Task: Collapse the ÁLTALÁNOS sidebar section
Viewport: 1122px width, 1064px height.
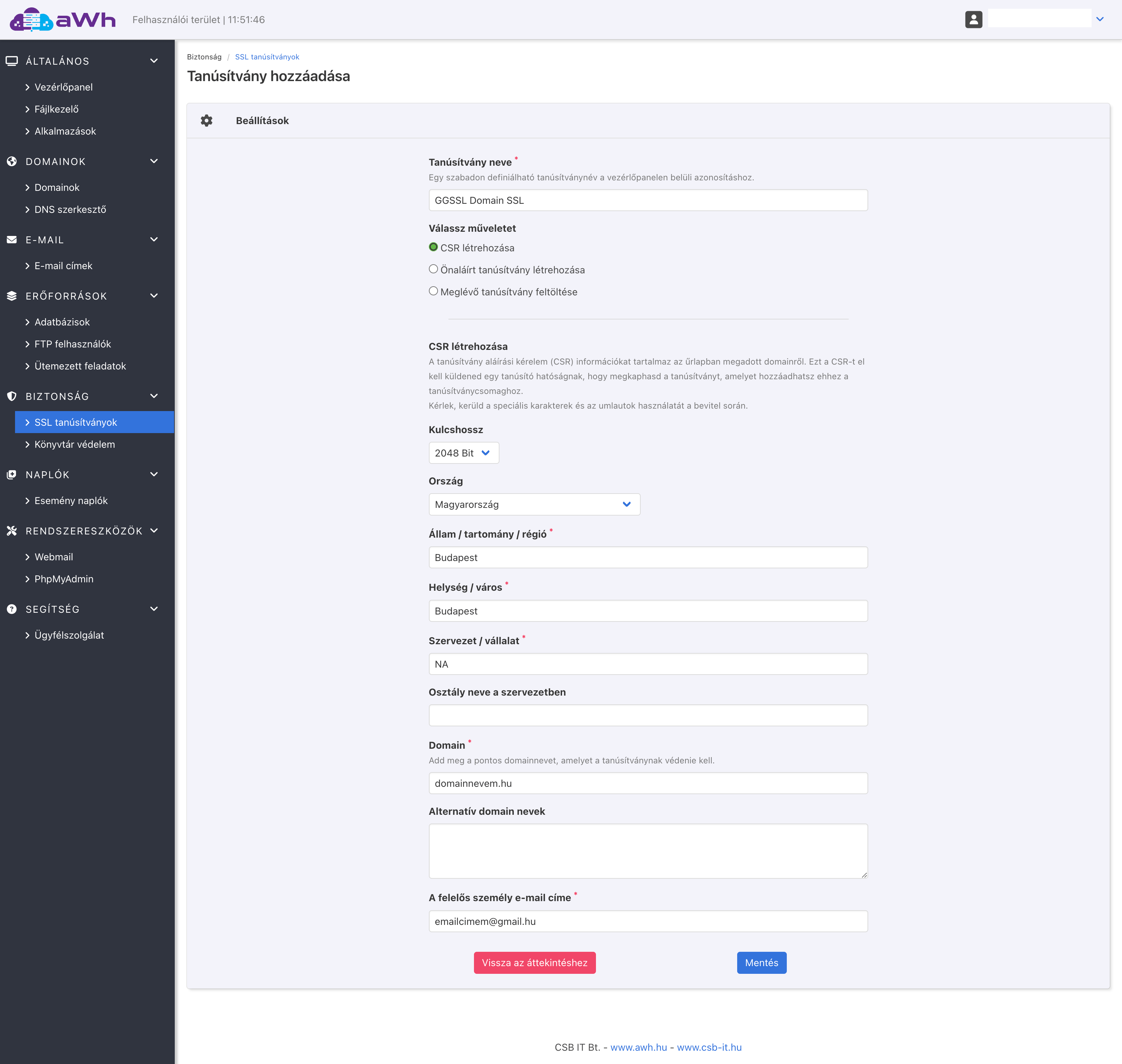Action: pyautogui.click(x=154, y=61)
